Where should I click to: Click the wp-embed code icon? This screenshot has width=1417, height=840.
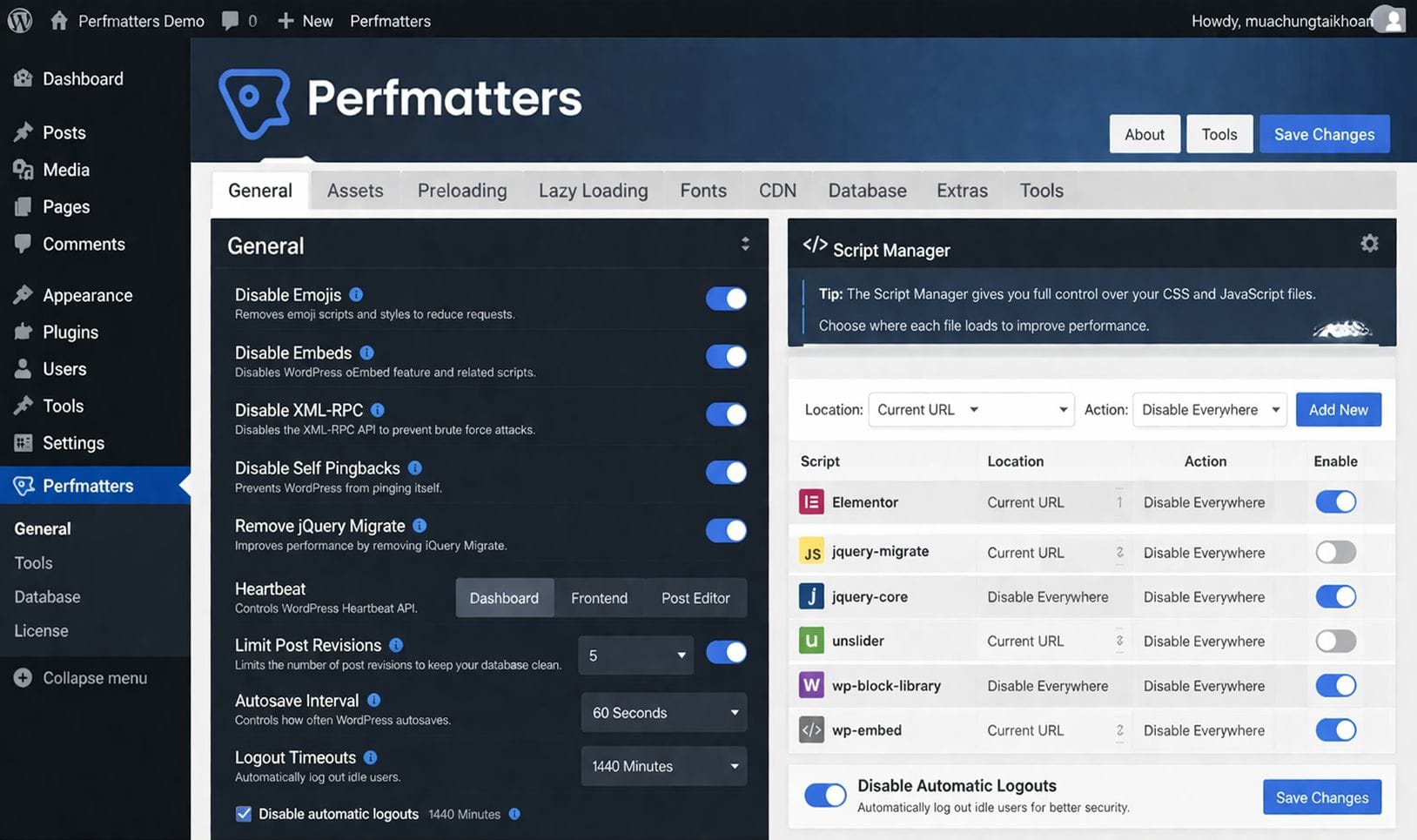(810, 729)
